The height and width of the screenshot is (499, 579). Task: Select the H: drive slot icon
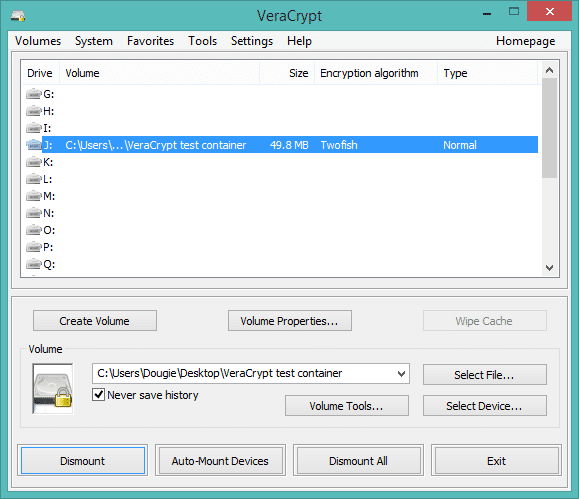[34, 111]
